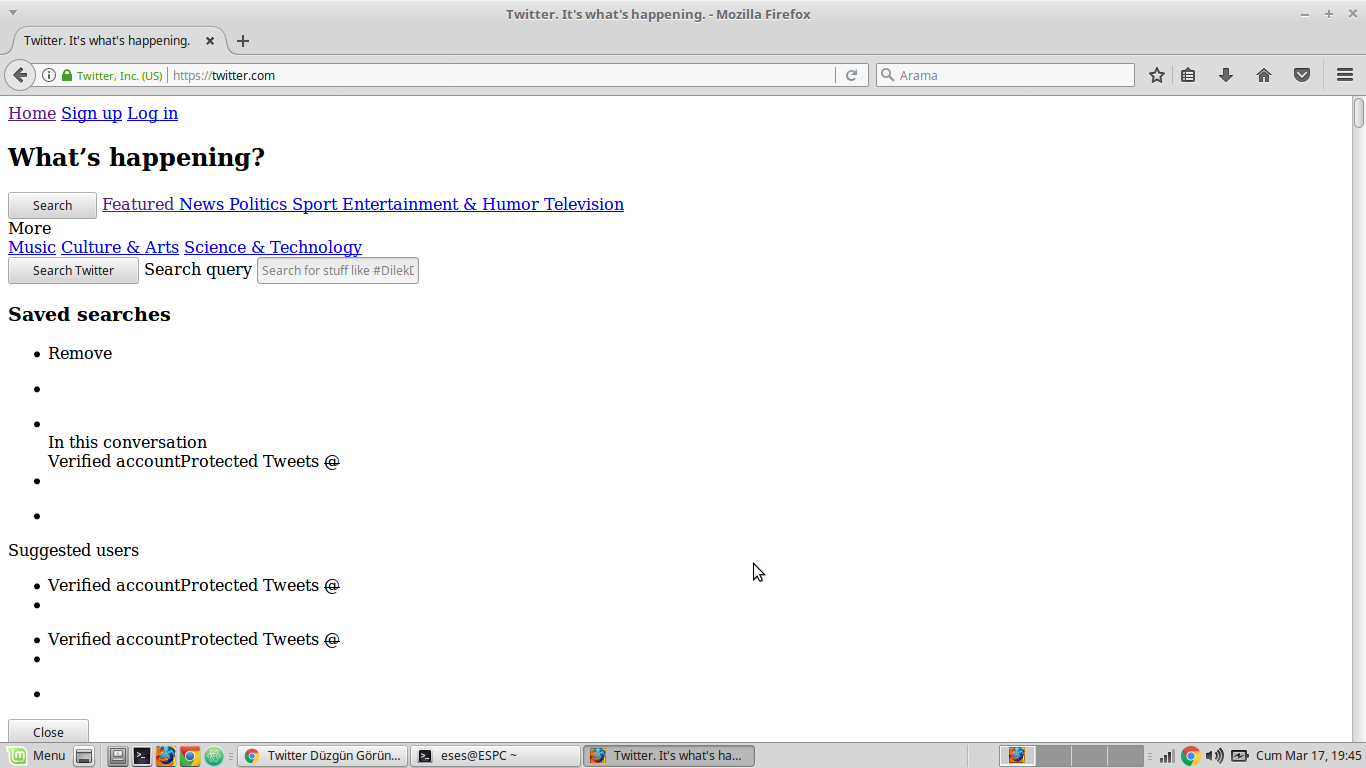Open the Music category link
Viewport: 1366px width, 768px height.
click(x=32, y=247)
